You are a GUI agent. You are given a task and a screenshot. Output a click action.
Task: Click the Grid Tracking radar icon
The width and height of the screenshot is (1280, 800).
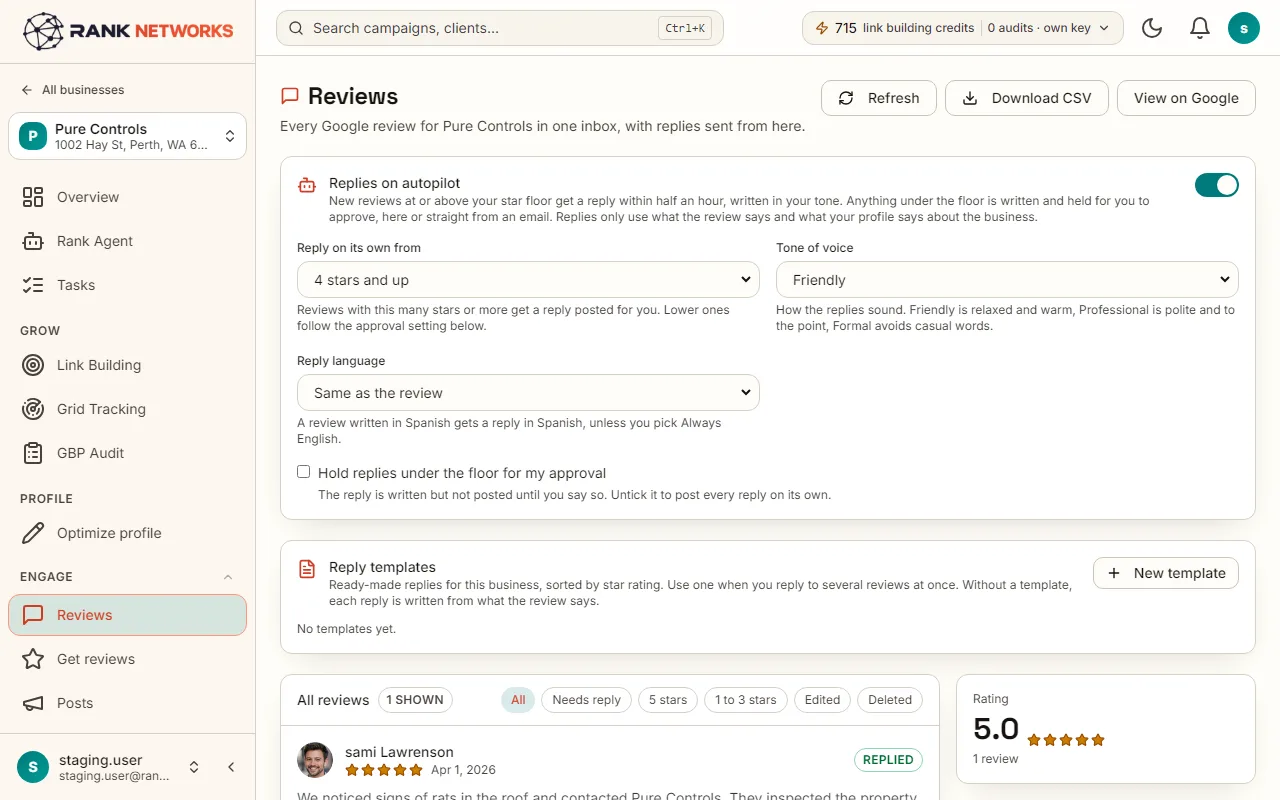(33, 409)
